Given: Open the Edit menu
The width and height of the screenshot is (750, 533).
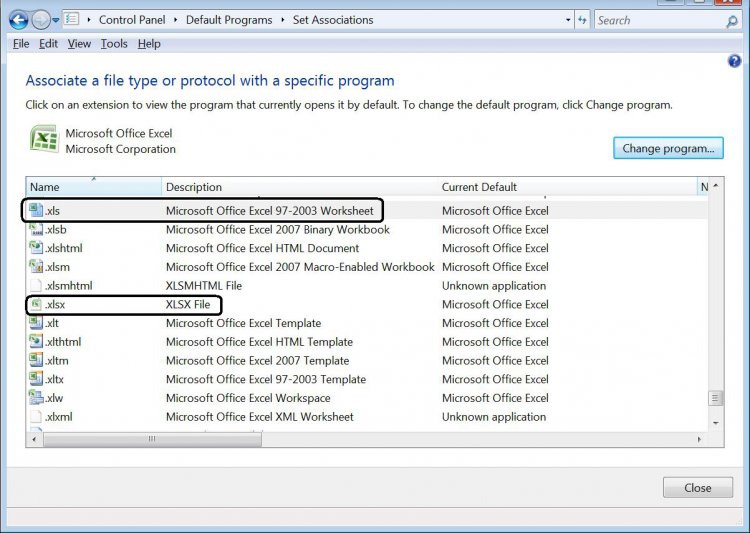Looking at the screenshot, I should click(48, 44).
